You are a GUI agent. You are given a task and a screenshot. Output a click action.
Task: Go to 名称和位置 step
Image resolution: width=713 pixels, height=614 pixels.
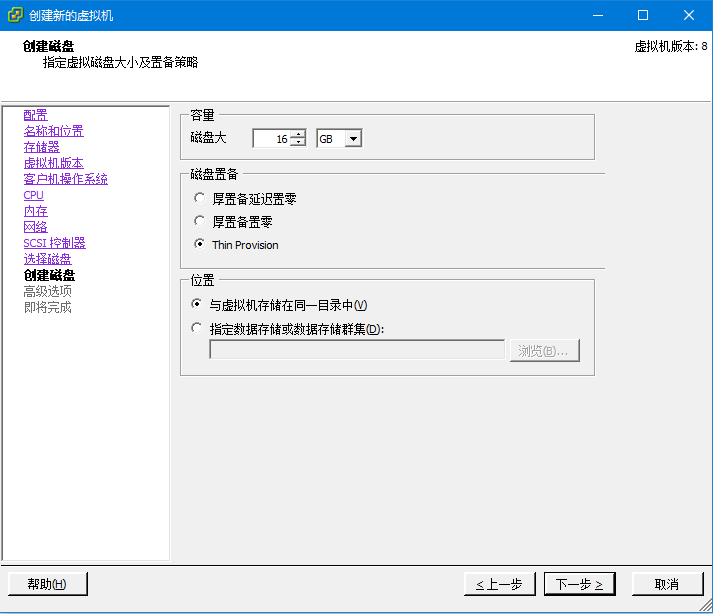point(53,131)
